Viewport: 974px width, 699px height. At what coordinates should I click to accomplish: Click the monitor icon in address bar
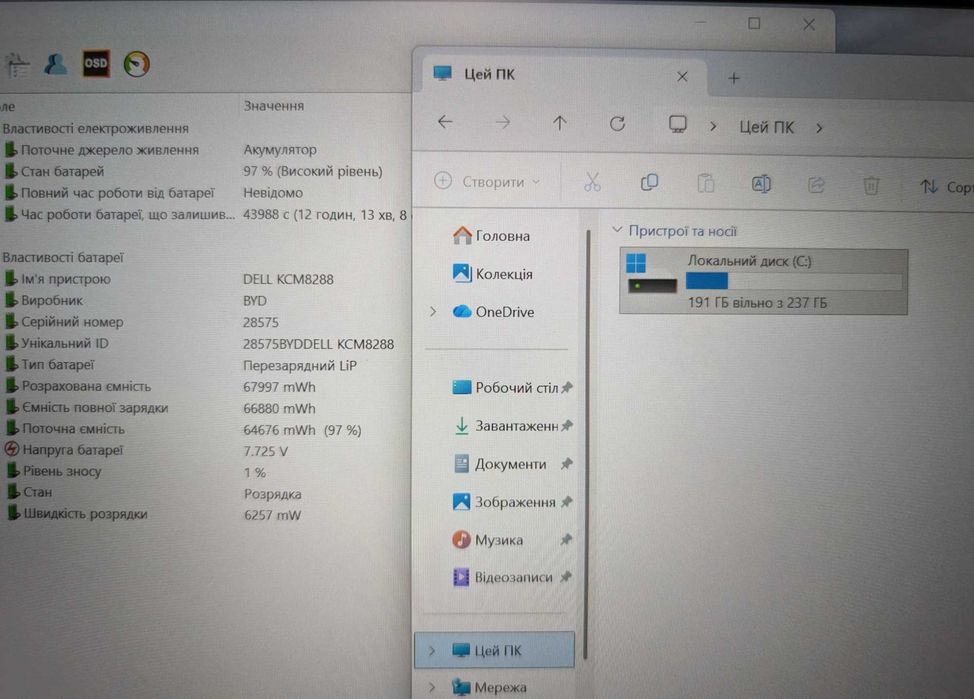click(x=678, y=125)
